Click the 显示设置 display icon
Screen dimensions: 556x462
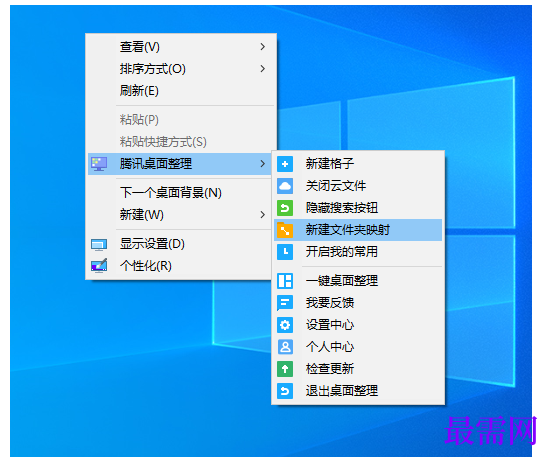(99, 245)
